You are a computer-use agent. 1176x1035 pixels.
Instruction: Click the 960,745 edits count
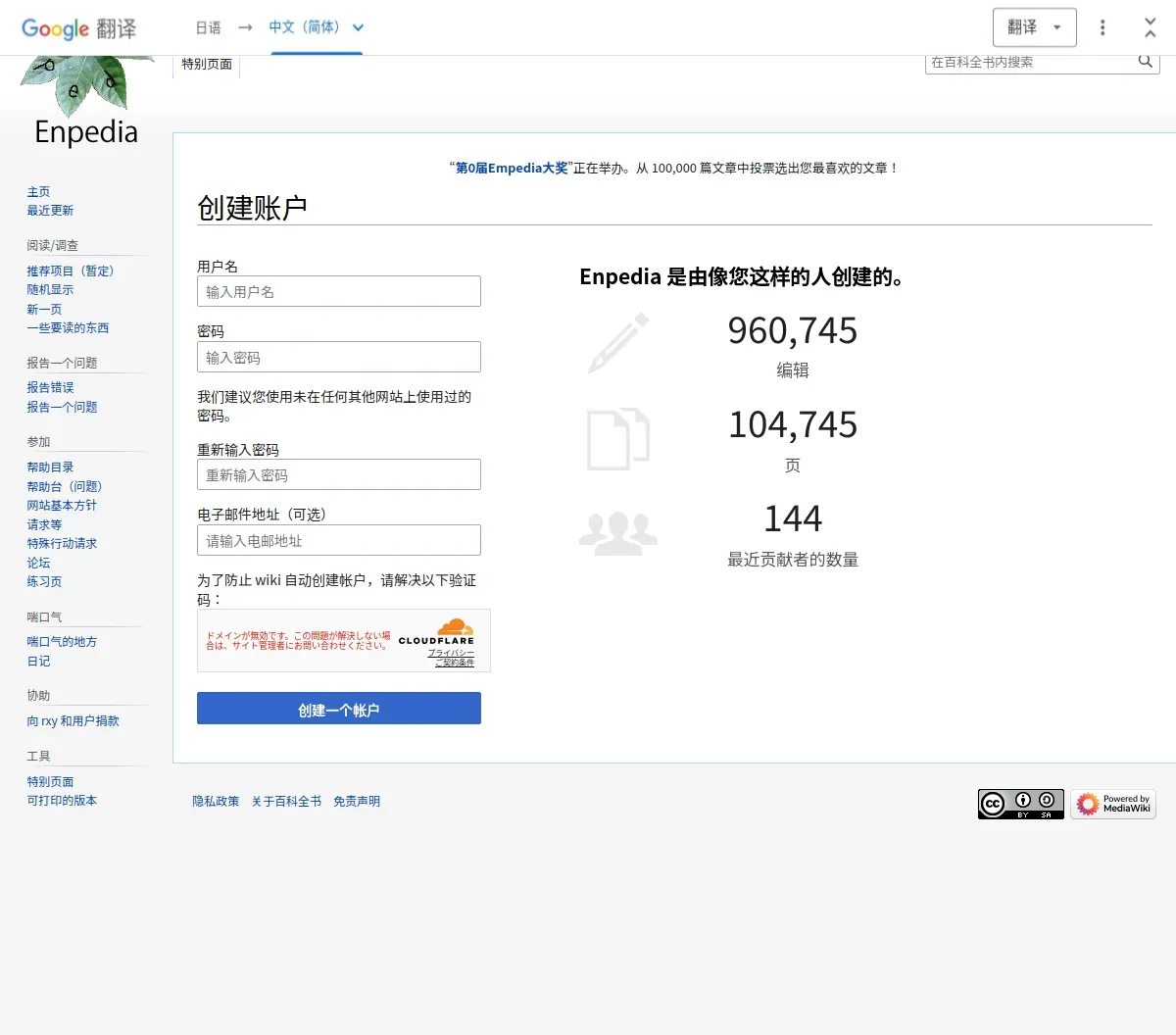click(x=793, y=331)
